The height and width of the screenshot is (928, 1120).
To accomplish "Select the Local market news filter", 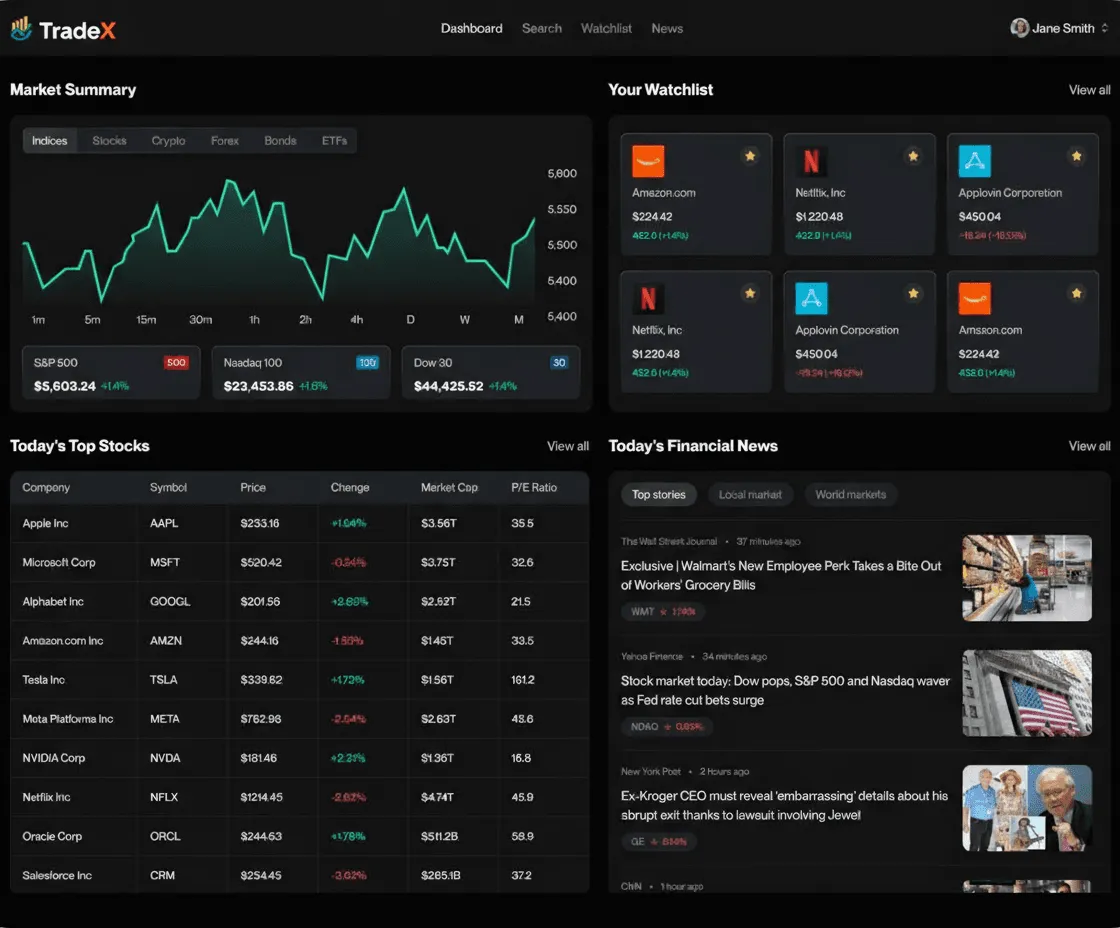I will click(x=750, y=494).
